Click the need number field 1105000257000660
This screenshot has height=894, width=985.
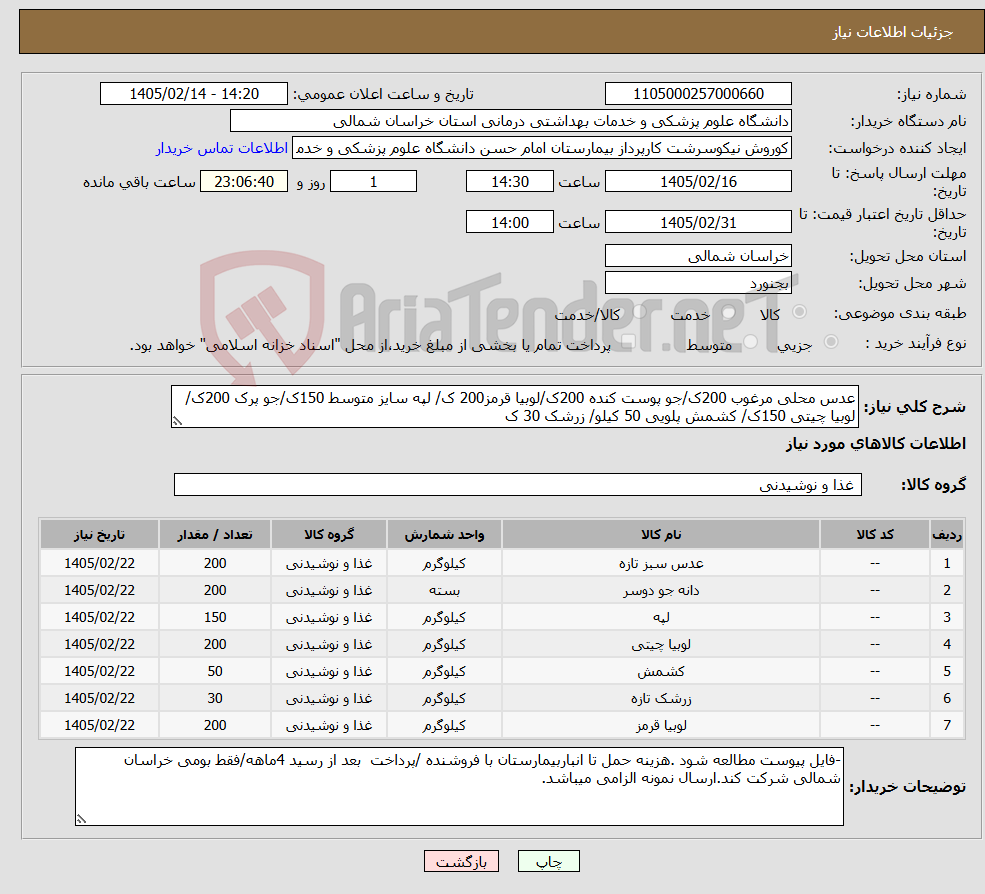pyautogui.click(x=698, y=94)
